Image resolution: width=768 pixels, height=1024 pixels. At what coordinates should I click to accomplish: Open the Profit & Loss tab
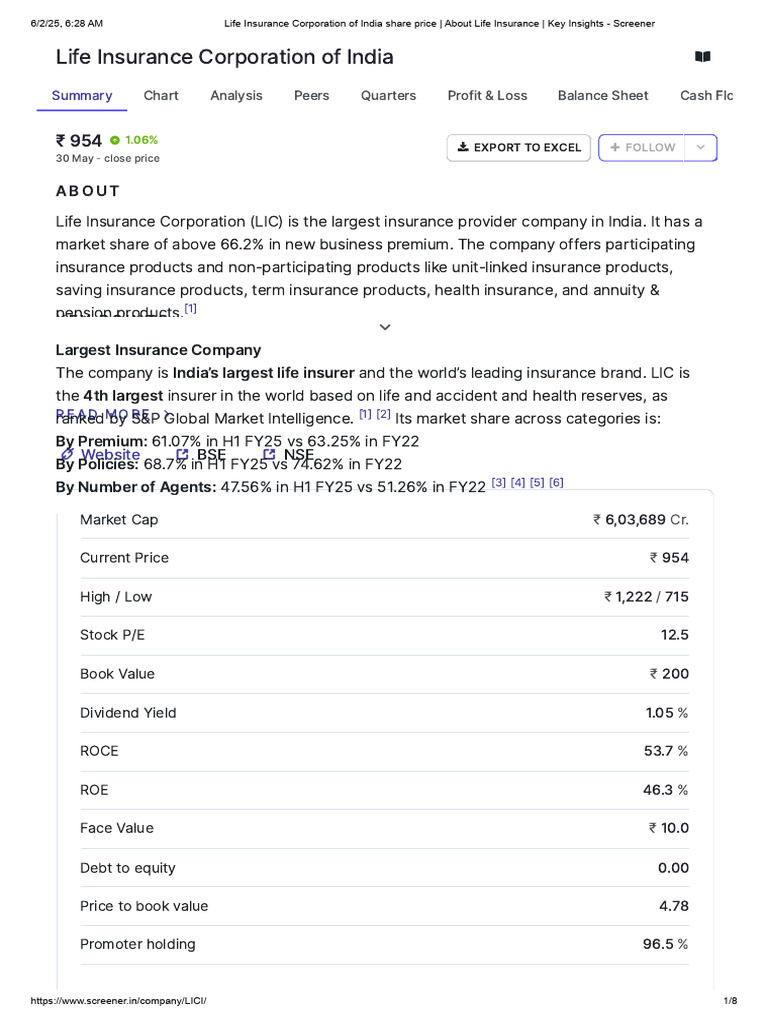coord(487,95)
